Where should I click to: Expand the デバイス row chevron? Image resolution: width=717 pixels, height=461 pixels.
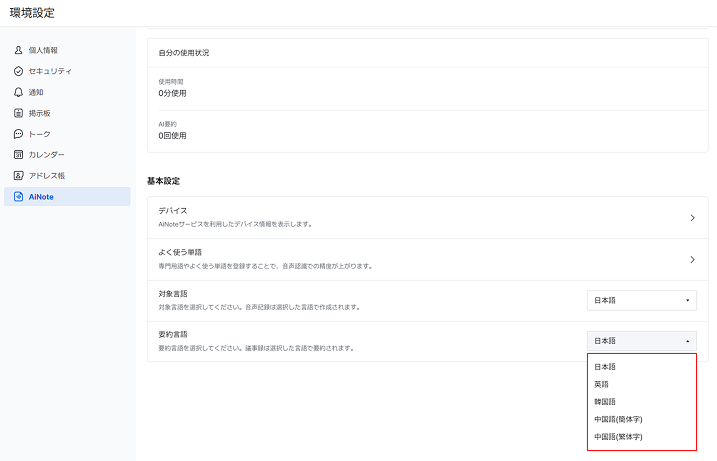tap(692, 217)
